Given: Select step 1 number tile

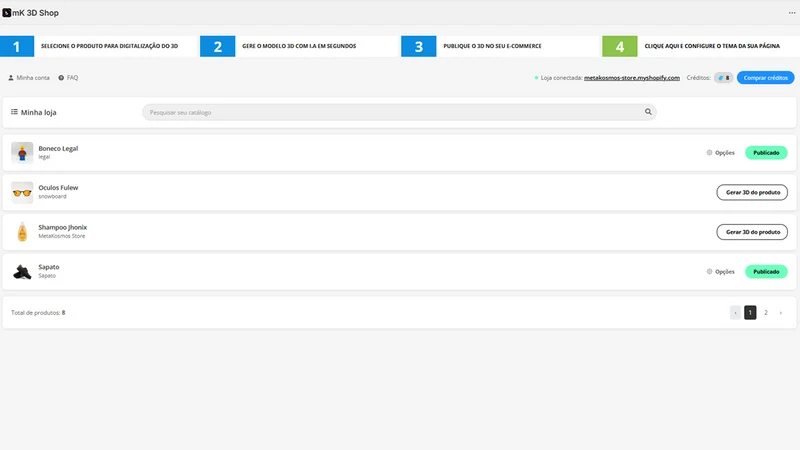Looking at the screenshot, I should pyautogui.click(x=17, y=46).
